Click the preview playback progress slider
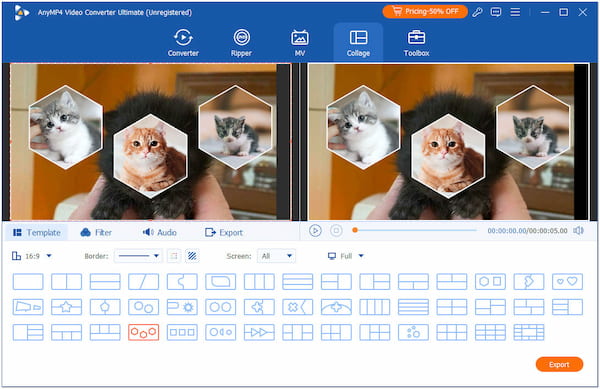The image size is (600, 389). (x=415, y=230)
